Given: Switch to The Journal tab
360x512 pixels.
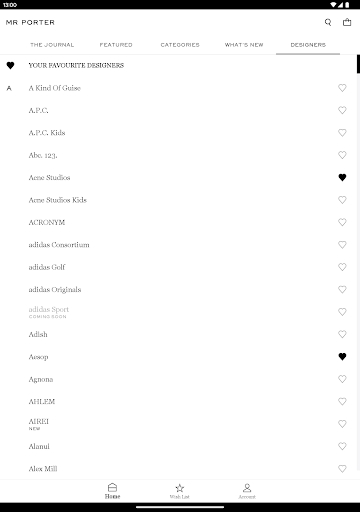Looking at the screenshot, I should pos(52,45).
